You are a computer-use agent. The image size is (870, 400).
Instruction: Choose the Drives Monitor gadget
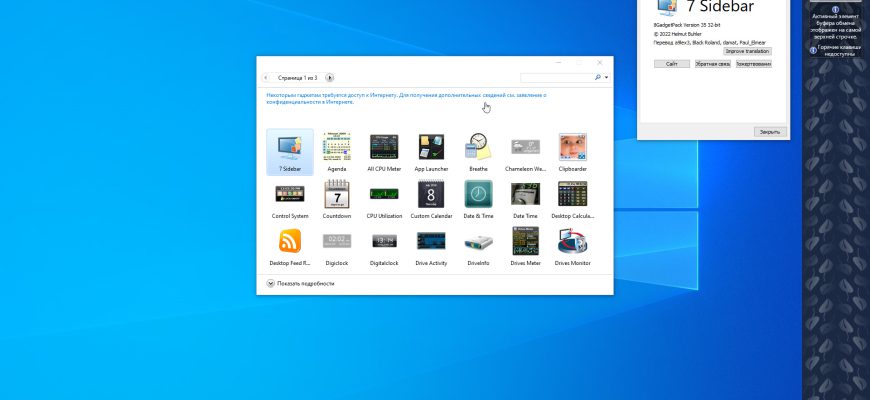[573, 246]
